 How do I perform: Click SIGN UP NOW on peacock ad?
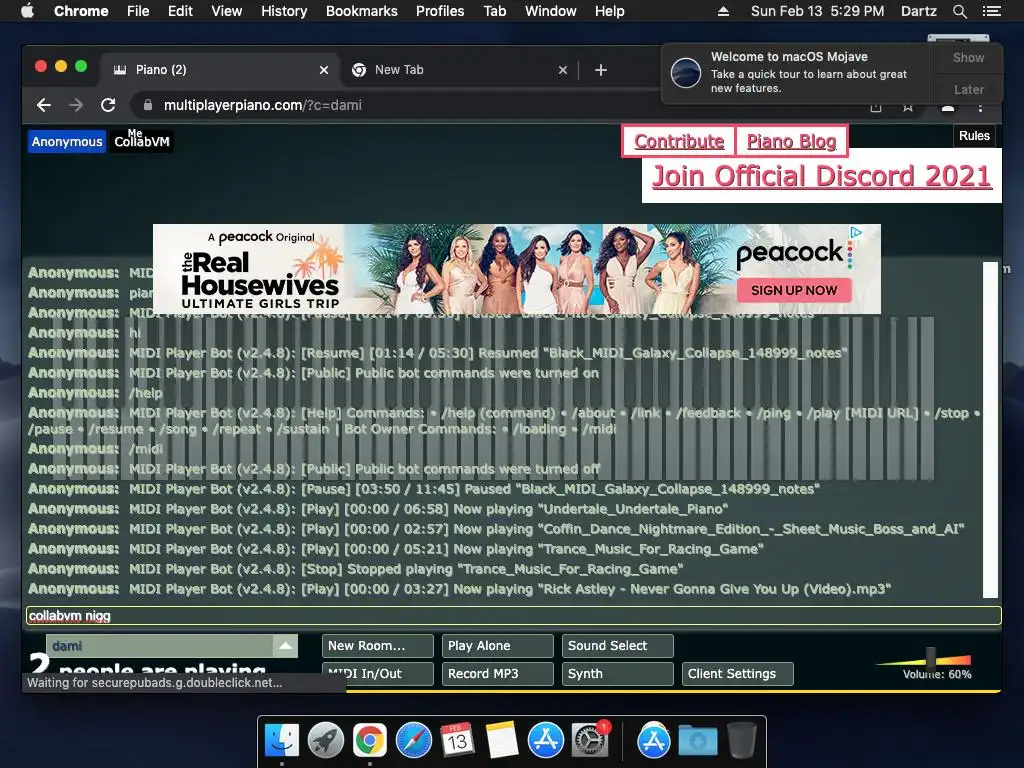click(x=794, y=291)
